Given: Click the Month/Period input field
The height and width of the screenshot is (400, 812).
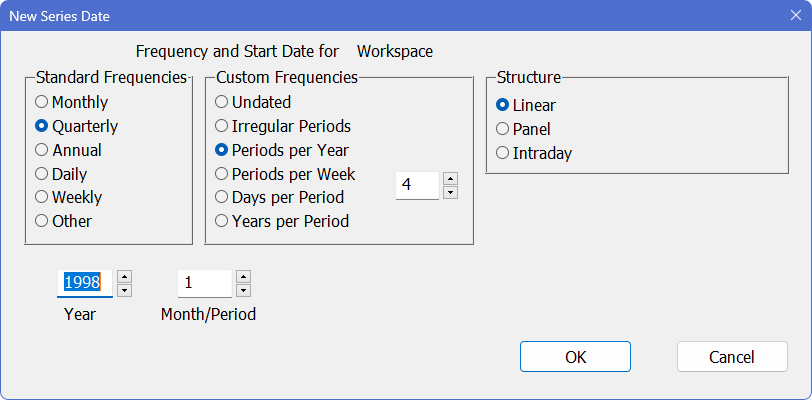Looking at the screenshot, I should [204, 284].
